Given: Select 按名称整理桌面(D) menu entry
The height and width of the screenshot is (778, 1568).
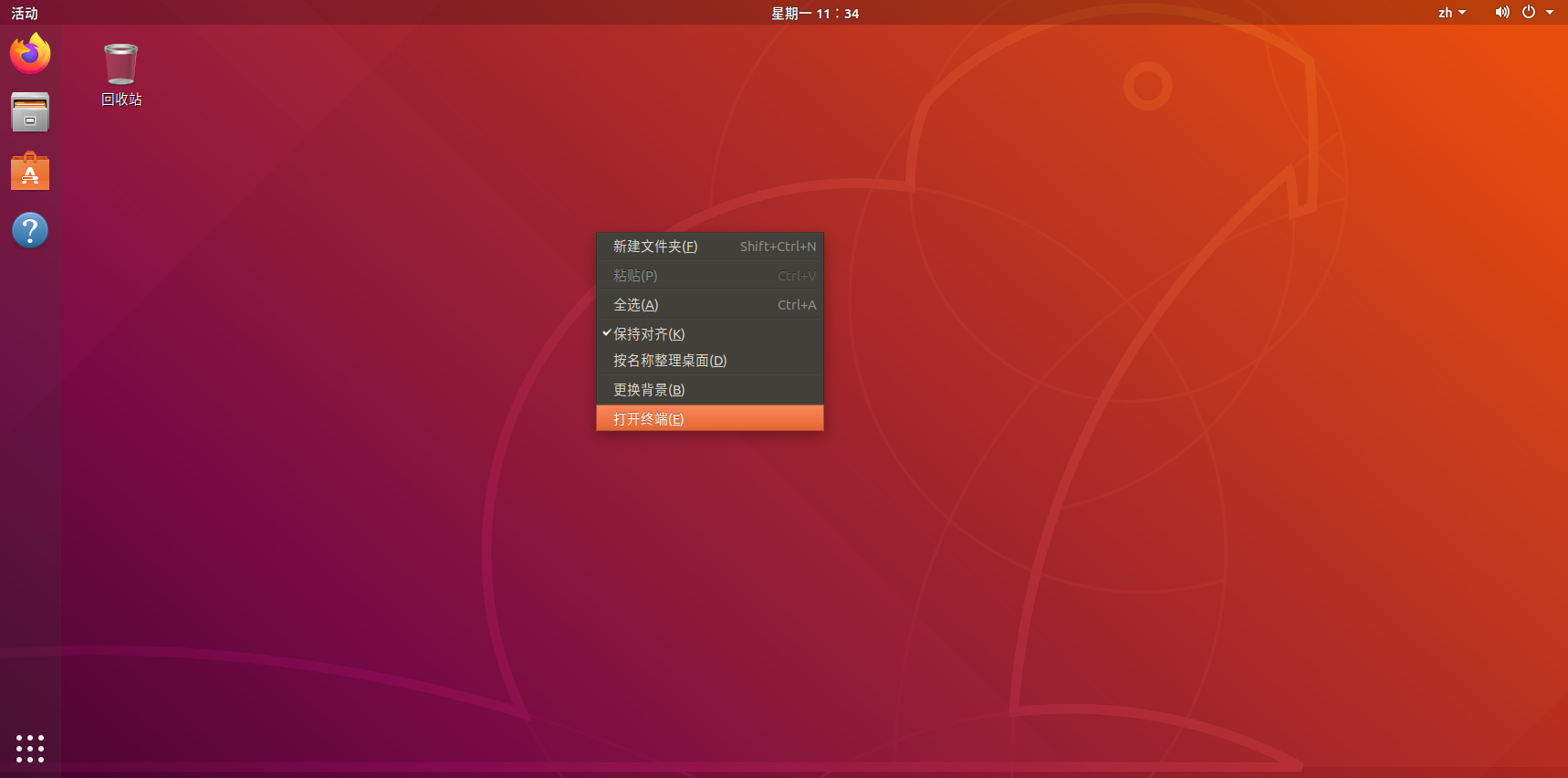Looking at the screenshot, I should click(710, 361).
